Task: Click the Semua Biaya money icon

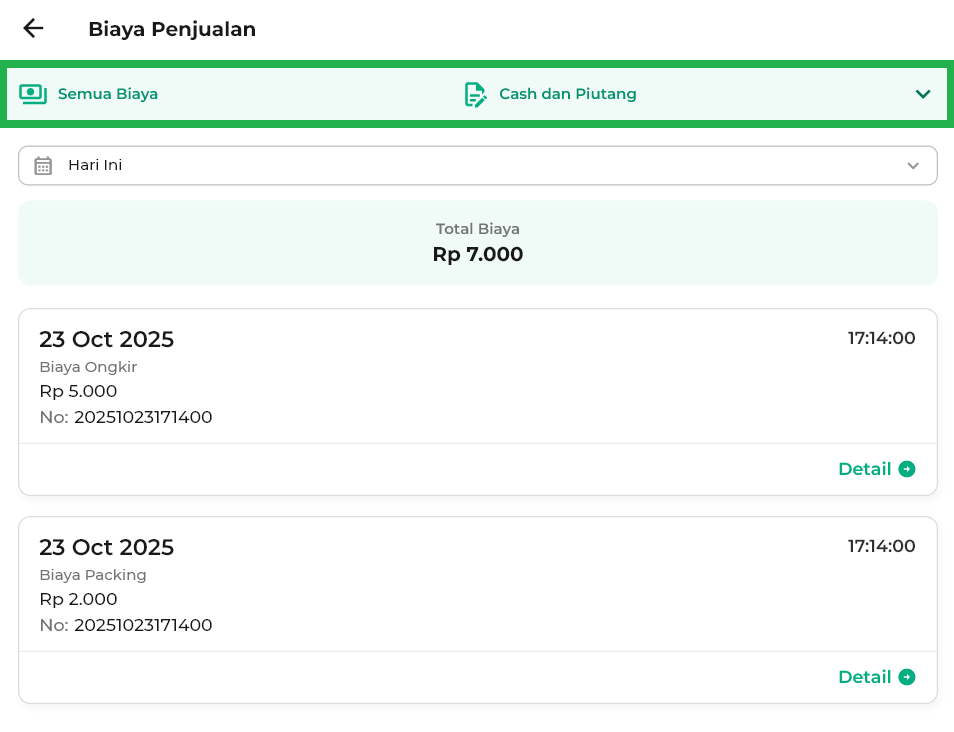Action: coord(33,94)
